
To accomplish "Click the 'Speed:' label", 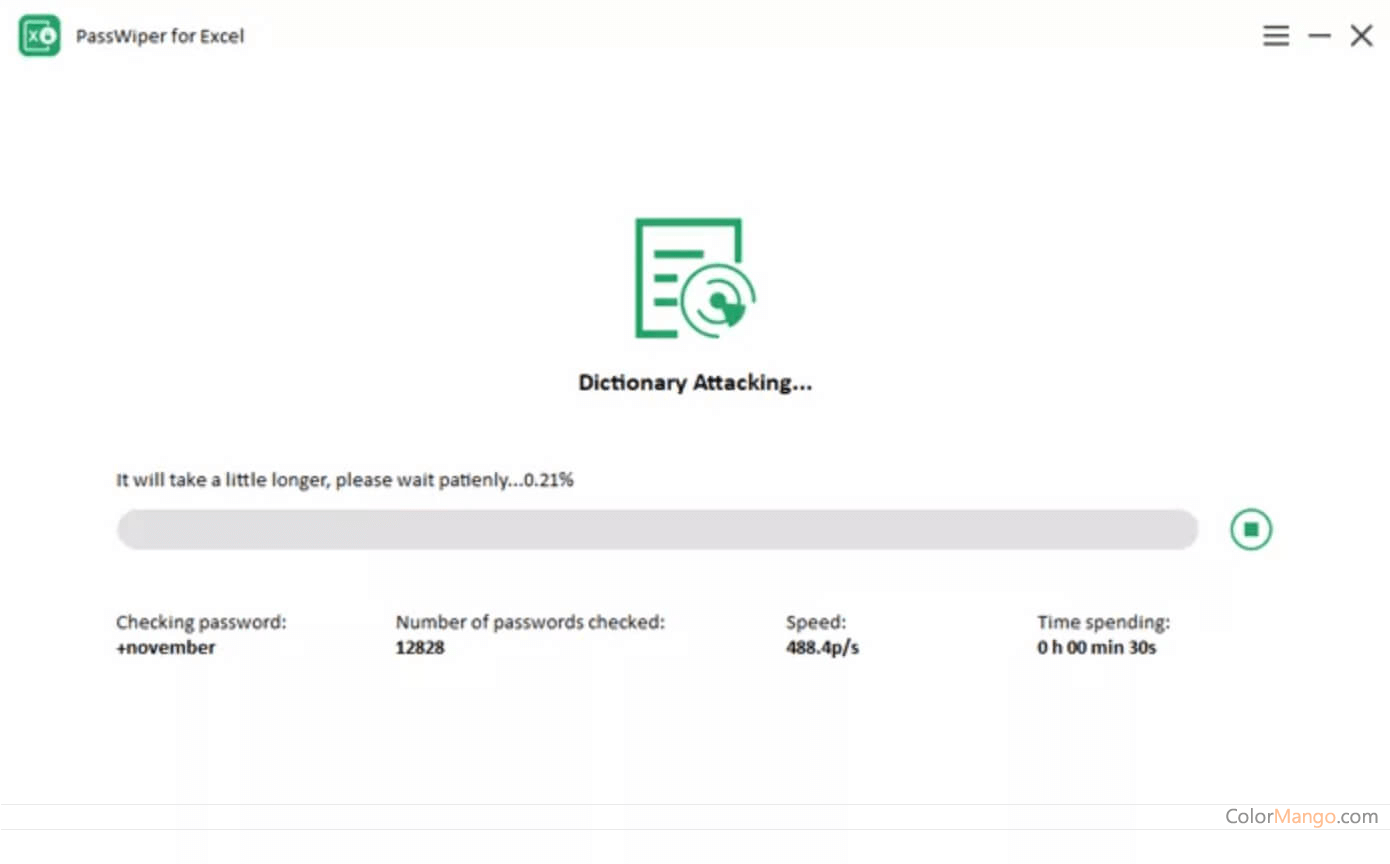I will coord(816,622).
